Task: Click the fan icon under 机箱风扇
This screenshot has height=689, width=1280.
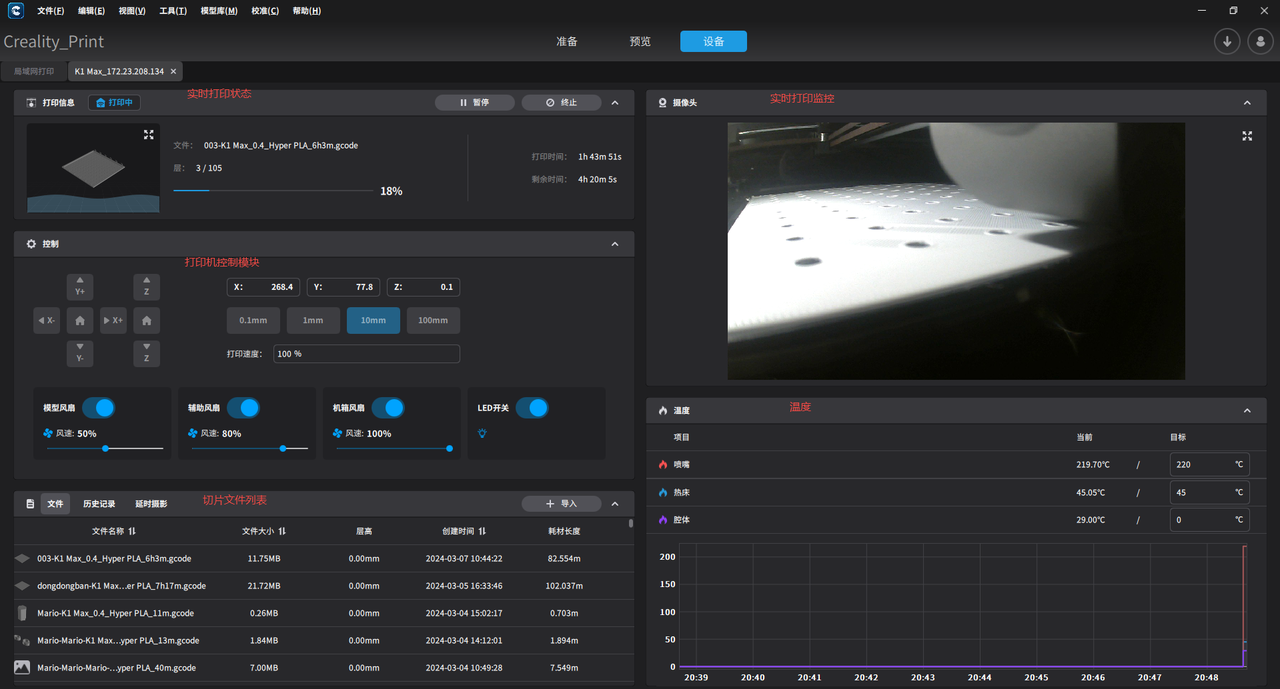Action: tap(338, 433)
